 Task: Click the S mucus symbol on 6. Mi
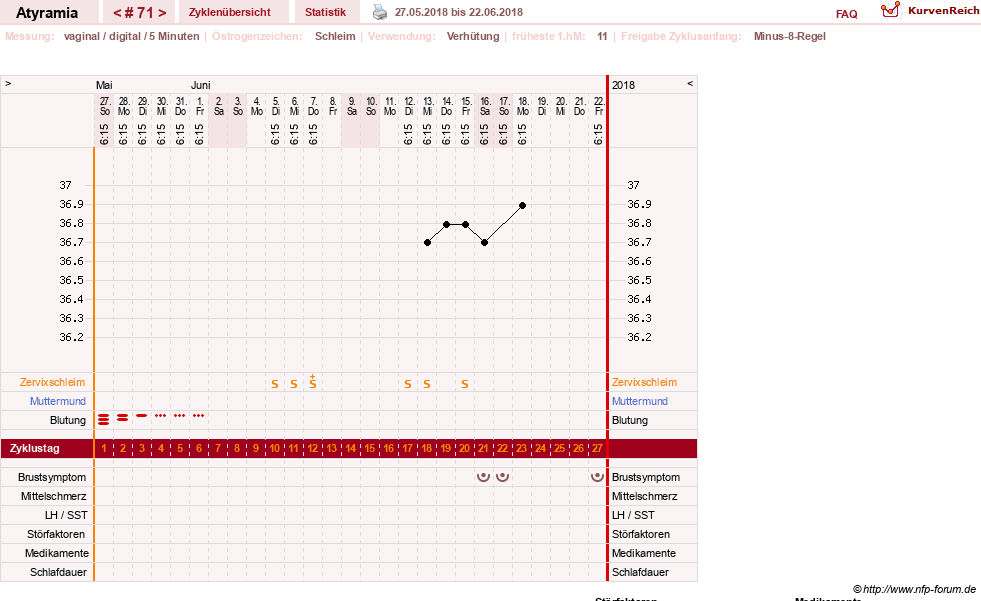pos(293,384)
